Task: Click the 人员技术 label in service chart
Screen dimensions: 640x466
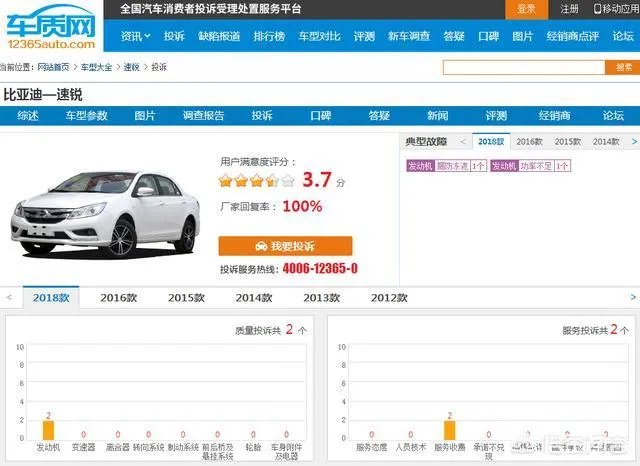Action: (411, 447)
